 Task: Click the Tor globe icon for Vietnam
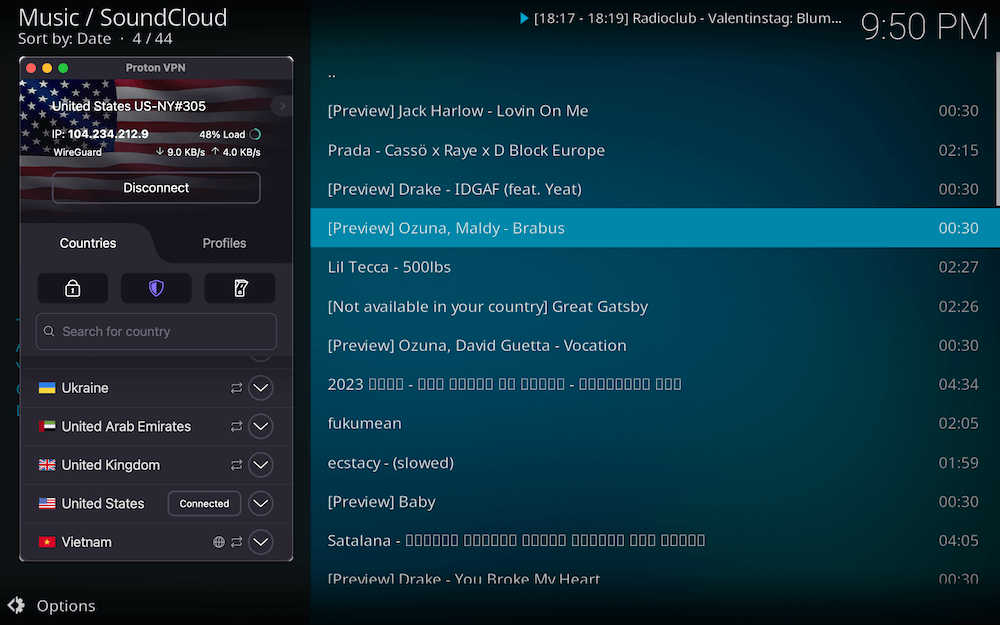[x=219, y=542]
